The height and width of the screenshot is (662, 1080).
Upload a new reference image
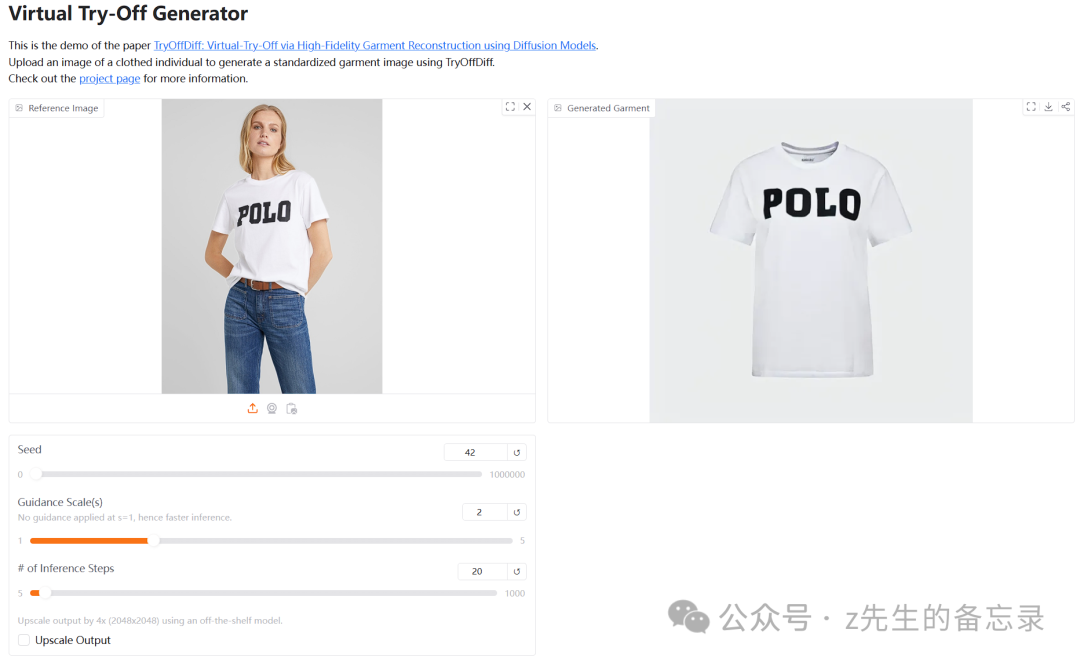point(251,408)
